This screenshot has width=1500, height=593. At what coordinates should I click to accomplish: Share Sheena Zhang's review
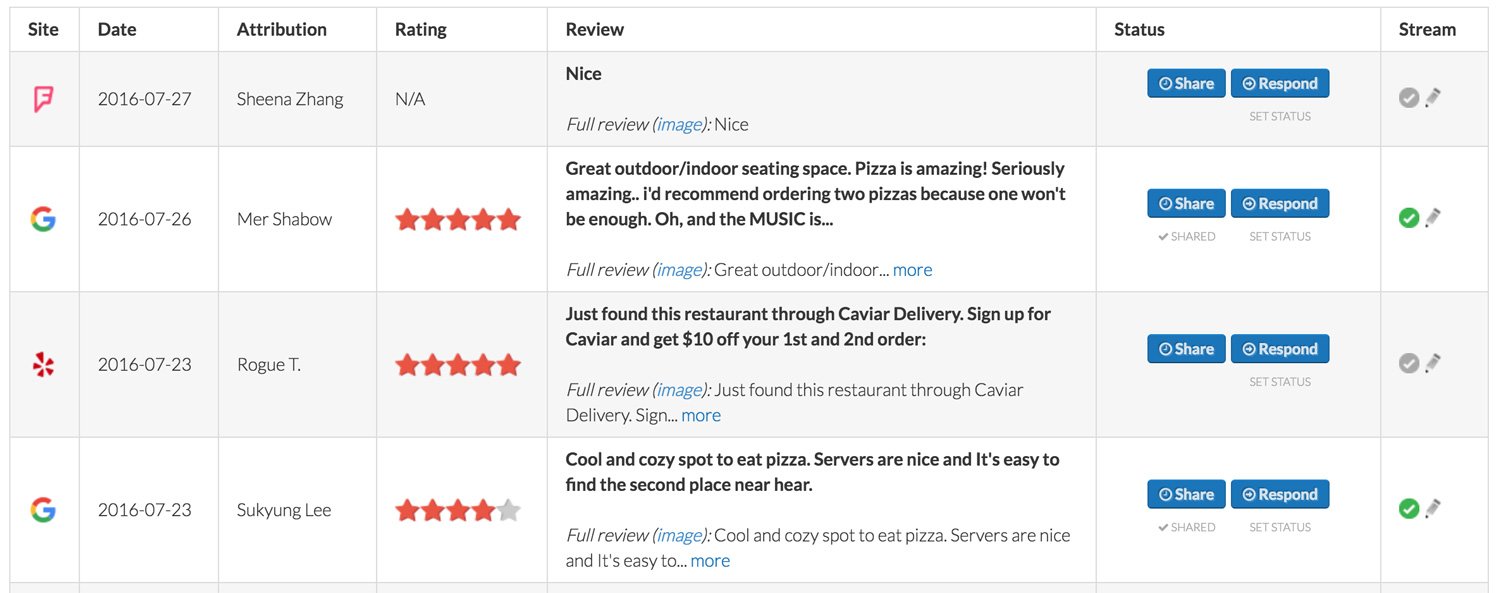click(x=1185, y=84)
